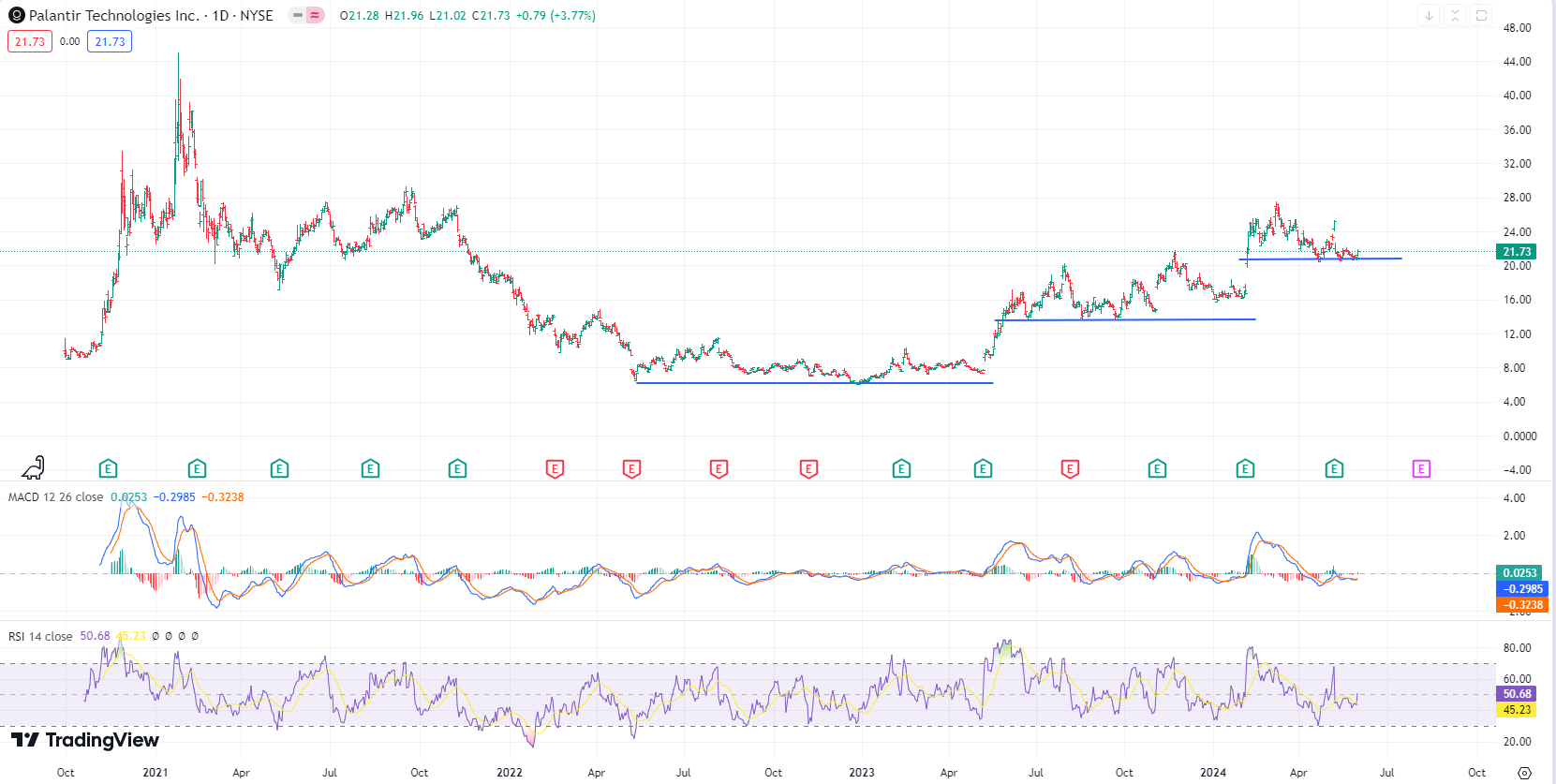The height and width of the screenshot is (784, 1556).
Task: Click the +0.79 (+3.77%) change value
Action: click(556, 16)
